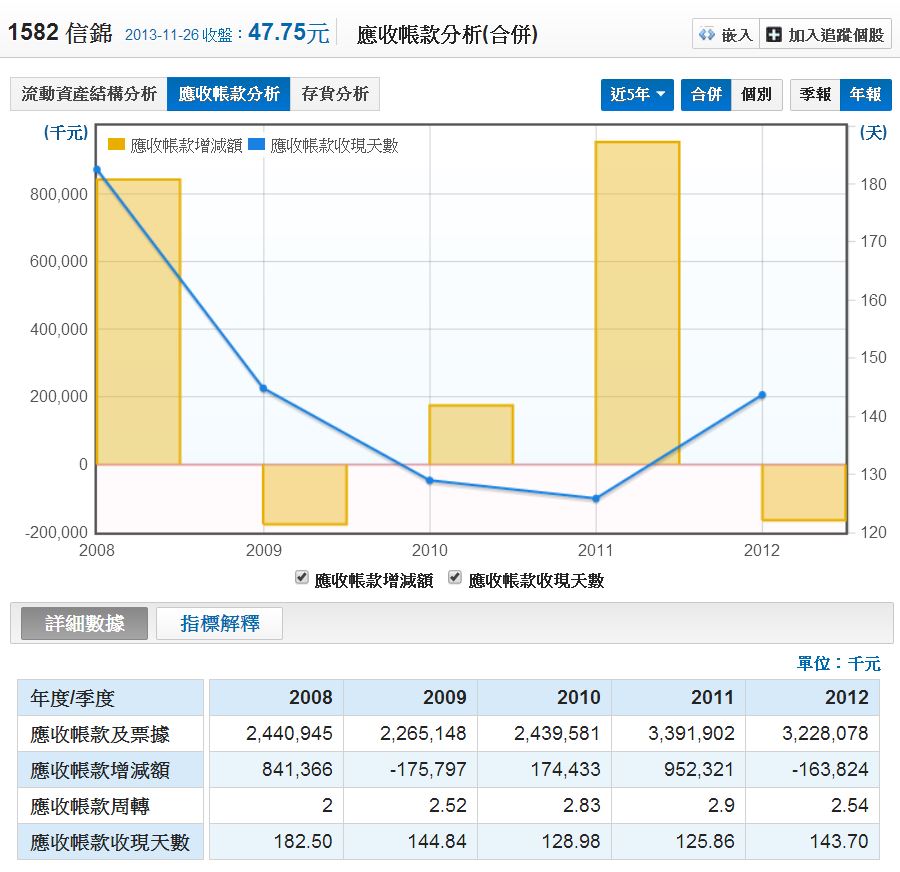
Task: Click the orange 應收帳款增減額 legend swatch
Action: [x=116, y=145]
